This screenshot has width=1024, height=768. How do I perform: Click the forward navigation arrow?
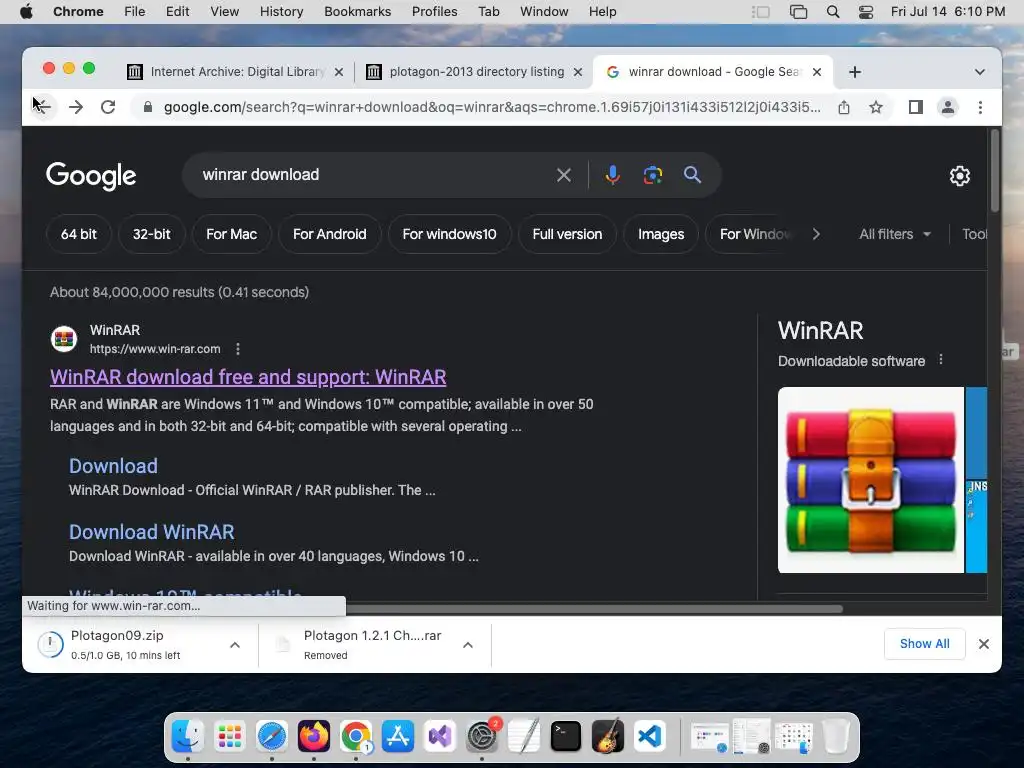[x=76, y=107]
